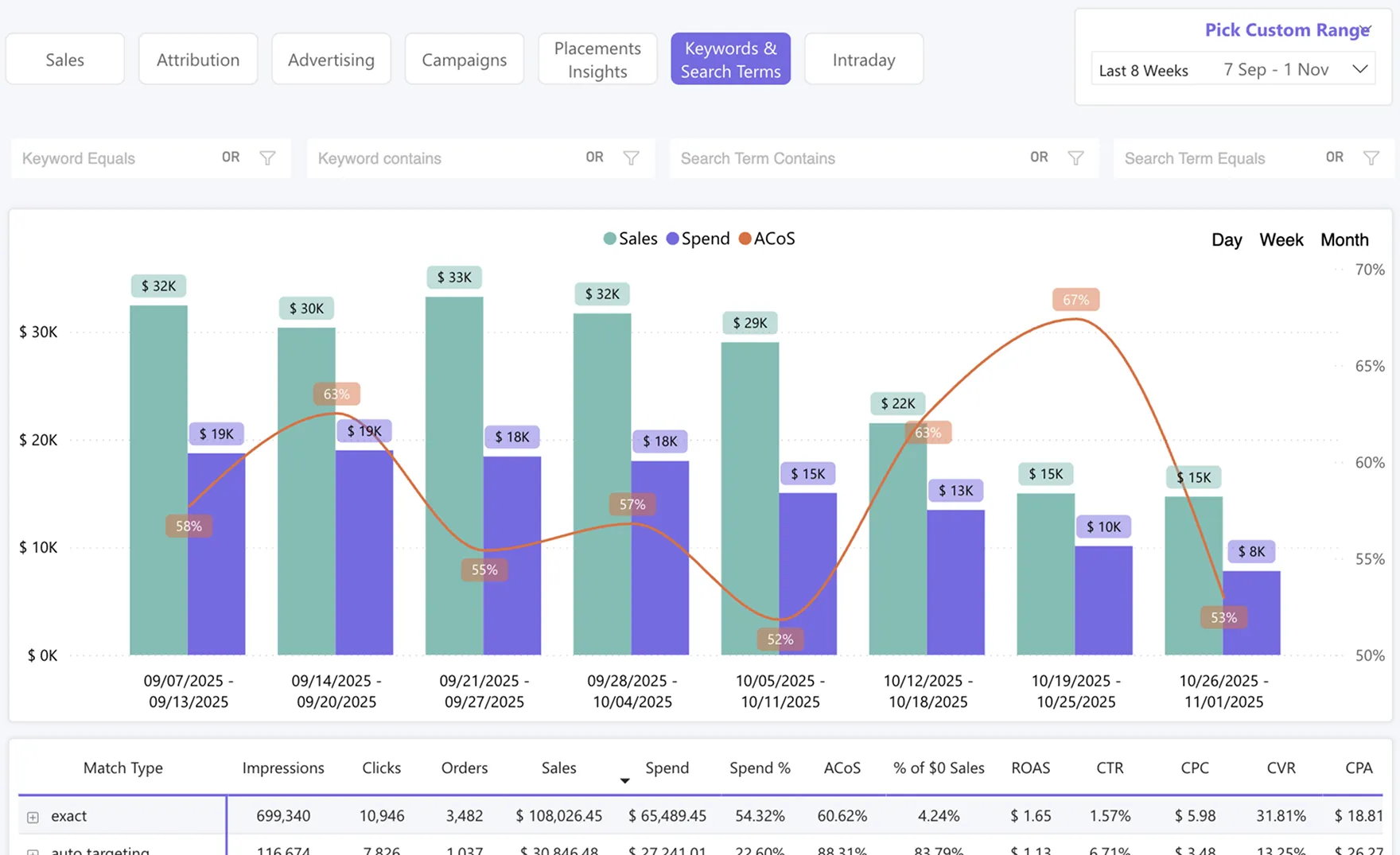This screenshot has height=855, width=1400.
Task: Toggle the Sales legend series
Action: click(x=631, y=239)
